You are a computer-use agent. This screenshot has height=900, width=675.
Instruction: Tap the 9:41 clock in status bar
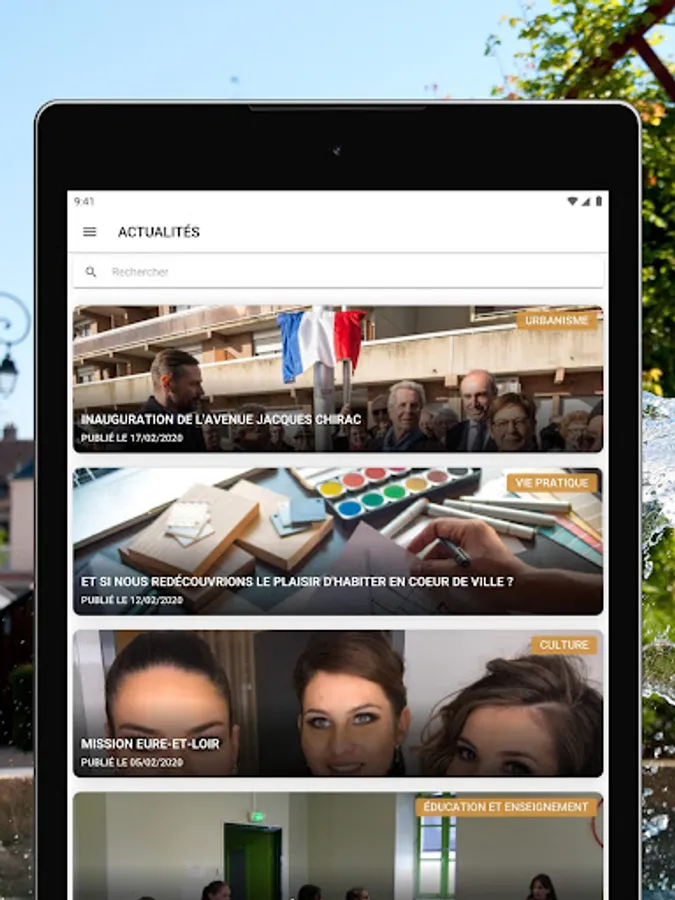(x=84, y=201)
